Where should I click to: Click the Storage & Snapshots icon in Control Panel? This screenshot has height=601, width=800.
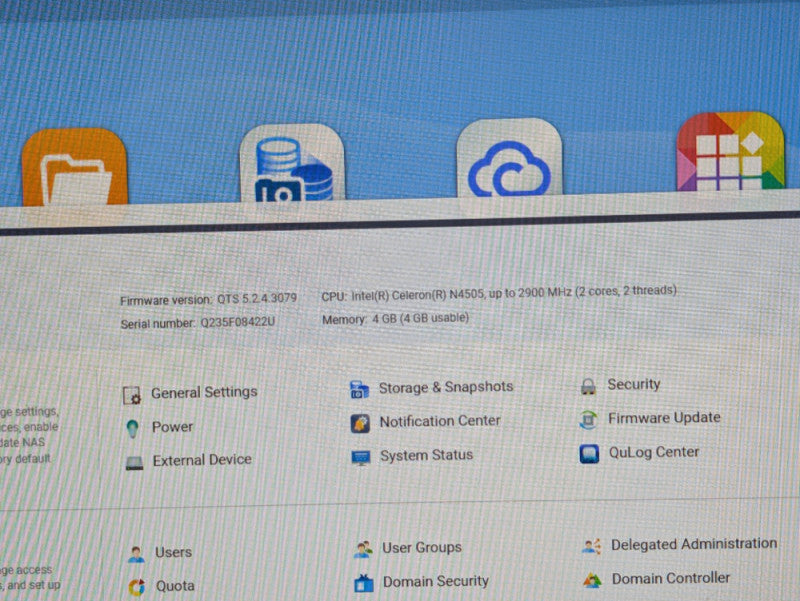click(359, 390)
